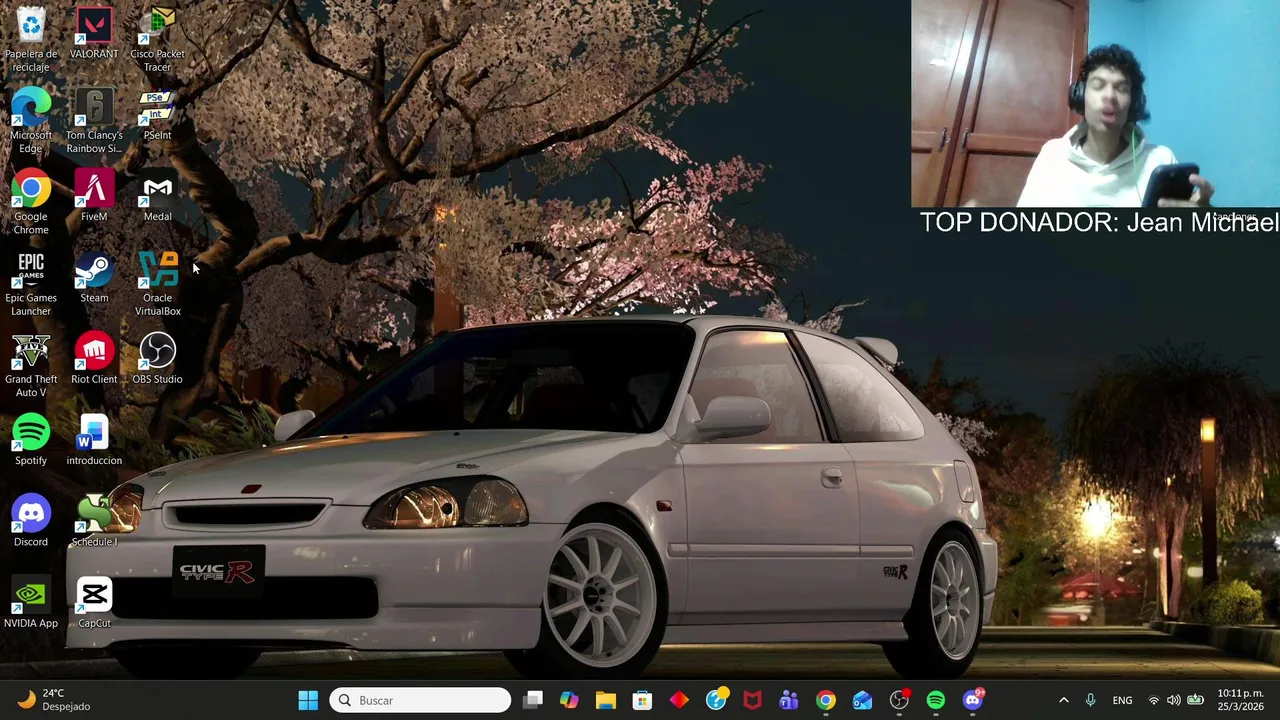Viewport: 1280px width, 720px height.
Task: Show hidden system tray icons
Action: pos(1063,700)
